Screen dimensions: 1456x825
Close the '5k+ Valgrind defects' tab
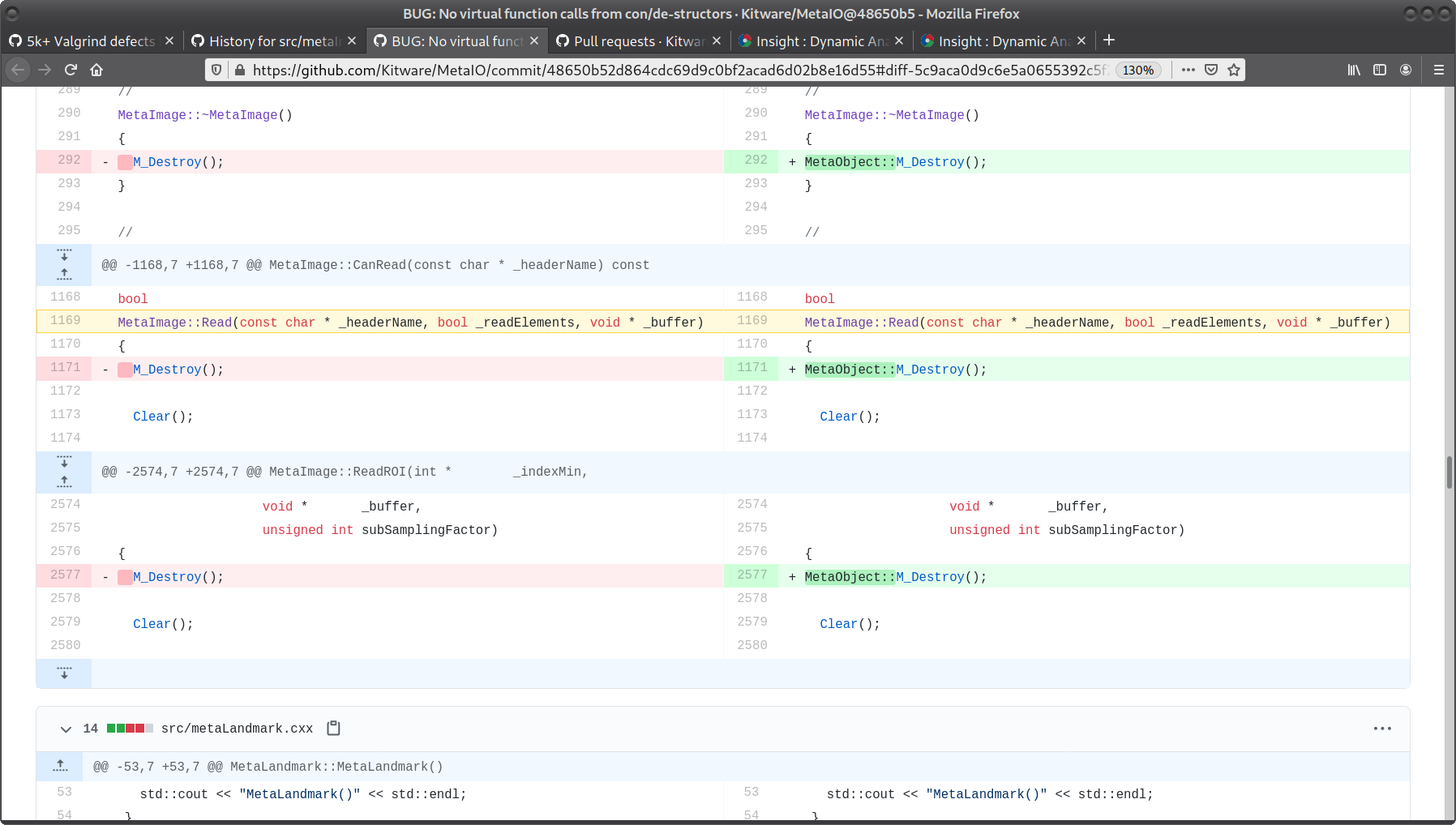point(169,41)
